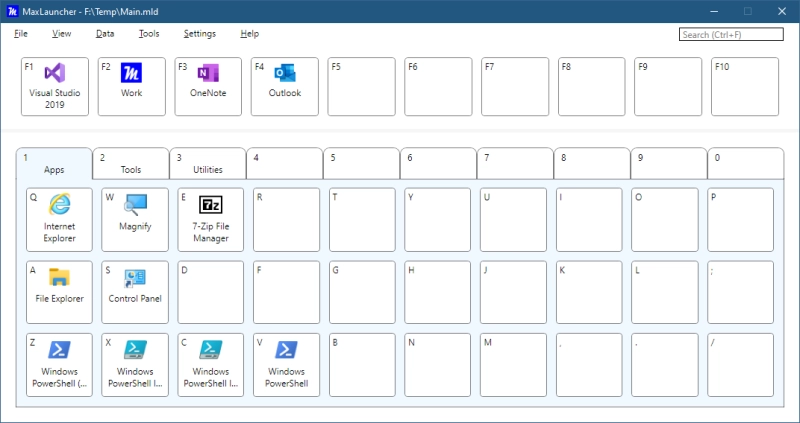Launch Windows PowerShell on key Z
800x423 pixels.
click(x=59, y=365)
